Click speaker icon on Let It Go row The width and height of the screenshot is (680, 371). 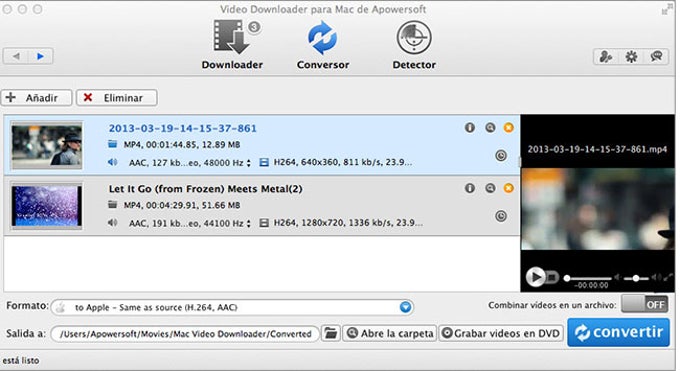112,223
